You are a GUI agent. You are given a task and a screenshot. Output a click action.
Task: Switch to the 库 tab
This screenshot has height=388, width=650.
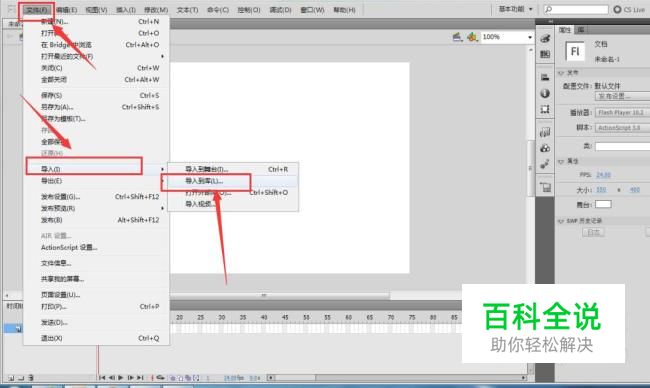click(581, 30)
